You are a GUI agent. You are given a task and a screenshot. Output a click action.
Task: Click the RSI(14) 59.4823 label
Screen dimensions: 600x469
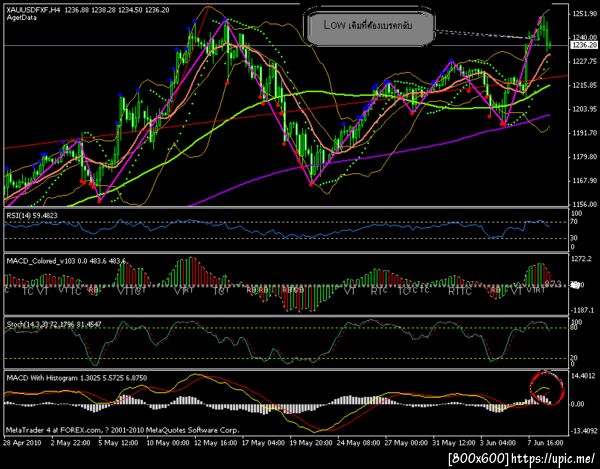click(32, 216)
